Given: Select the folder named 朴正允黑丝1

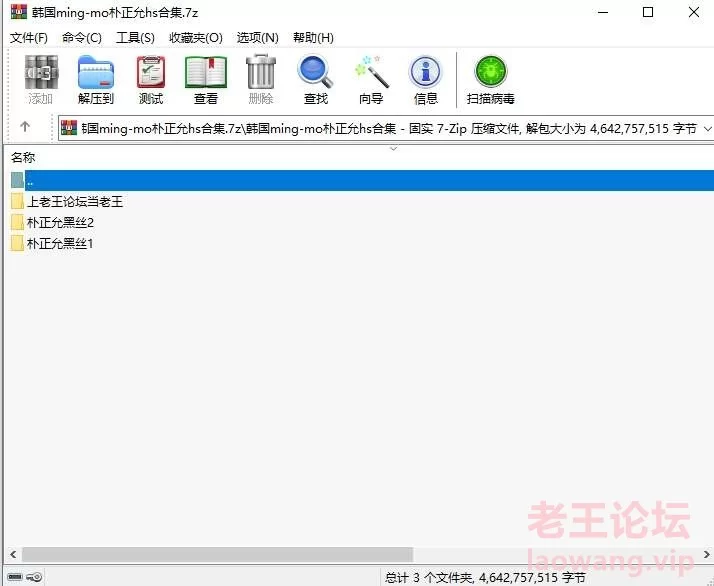Looking at the screenshot, I should (60, 243).
